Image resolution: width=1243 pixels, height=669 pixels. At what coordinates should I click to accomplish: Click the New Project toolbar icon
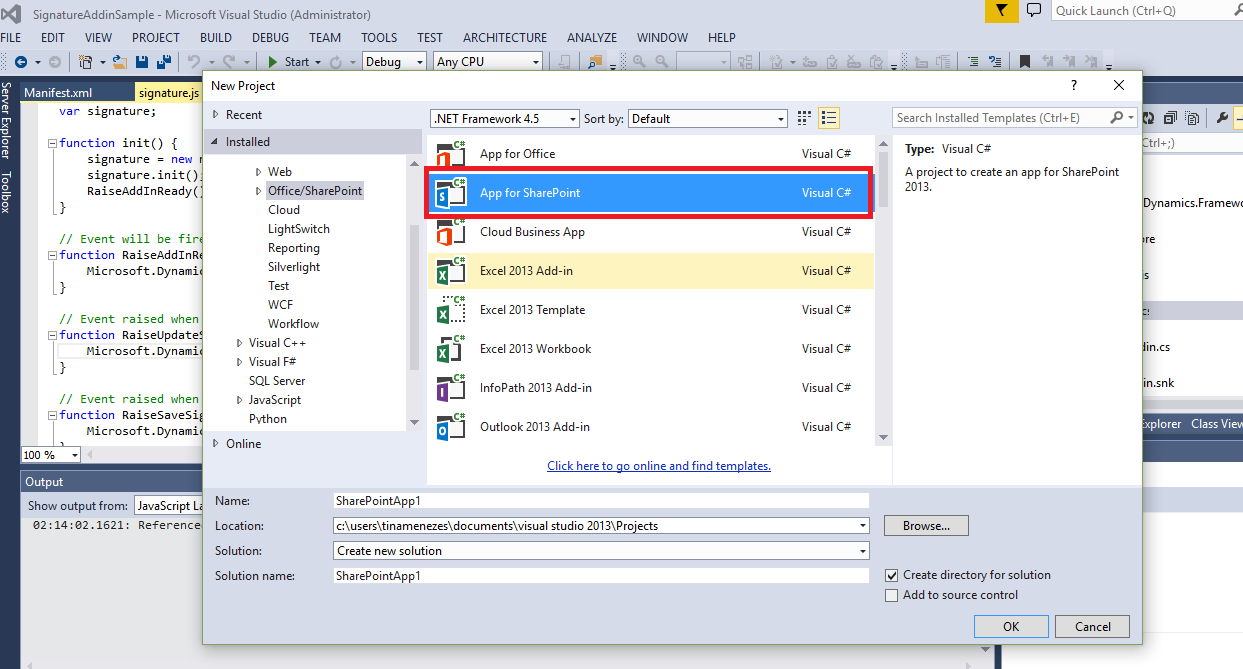(86, 62)
